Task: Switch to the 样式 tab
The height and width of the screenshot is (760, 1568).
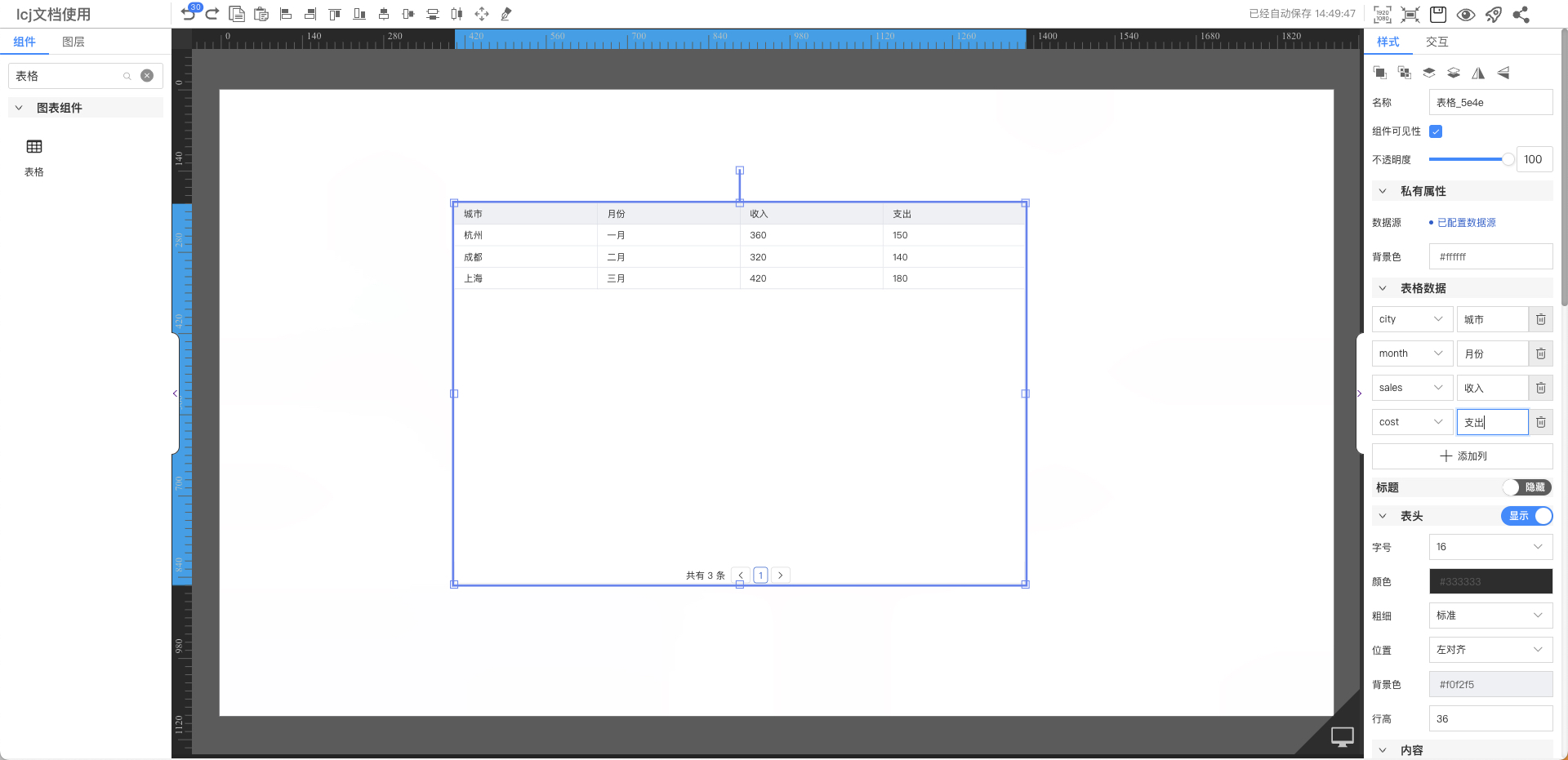Action: (x=1388, y=42)
